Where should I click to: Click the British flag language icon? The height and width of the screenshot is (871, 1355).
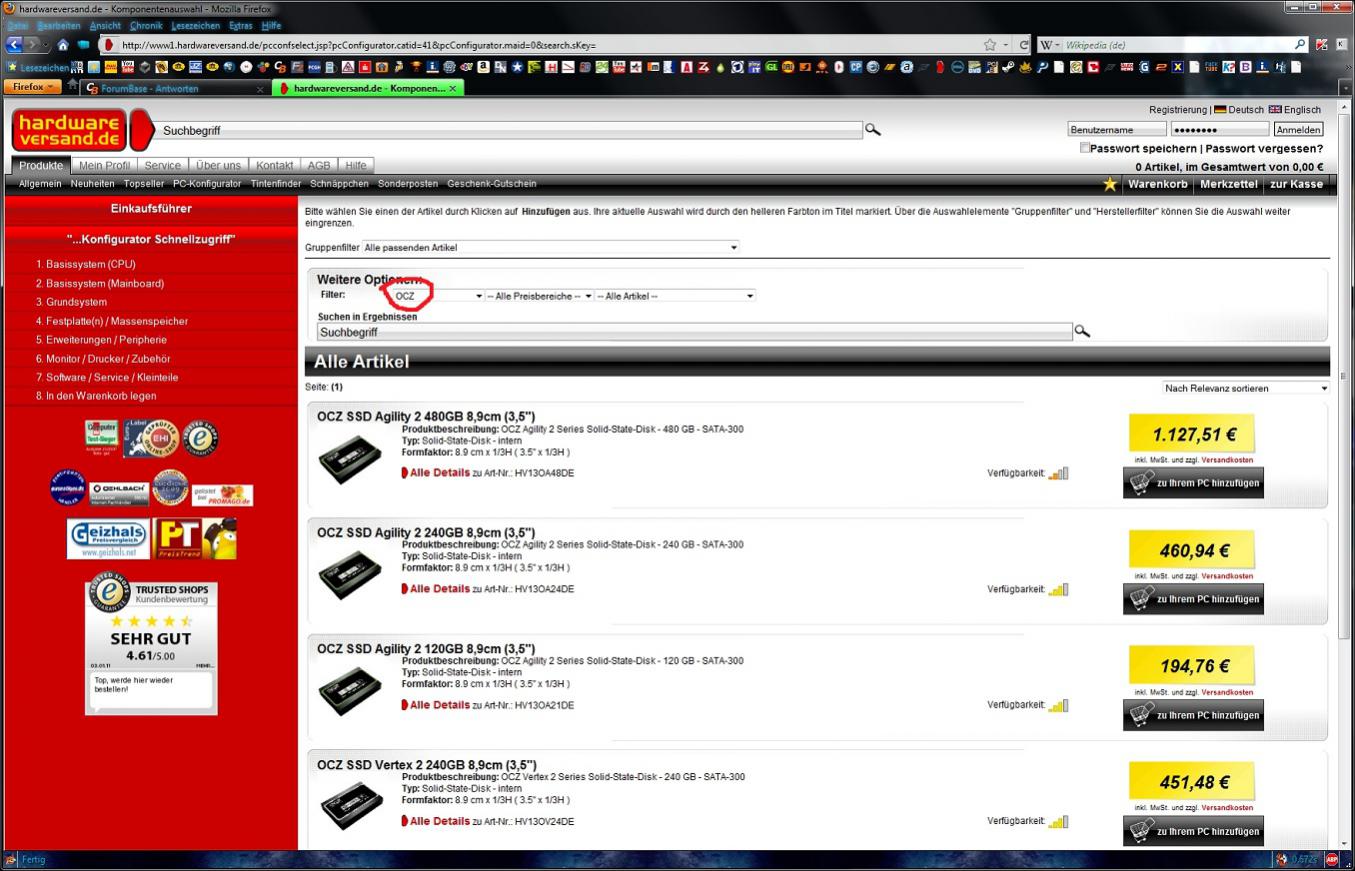1275,110
